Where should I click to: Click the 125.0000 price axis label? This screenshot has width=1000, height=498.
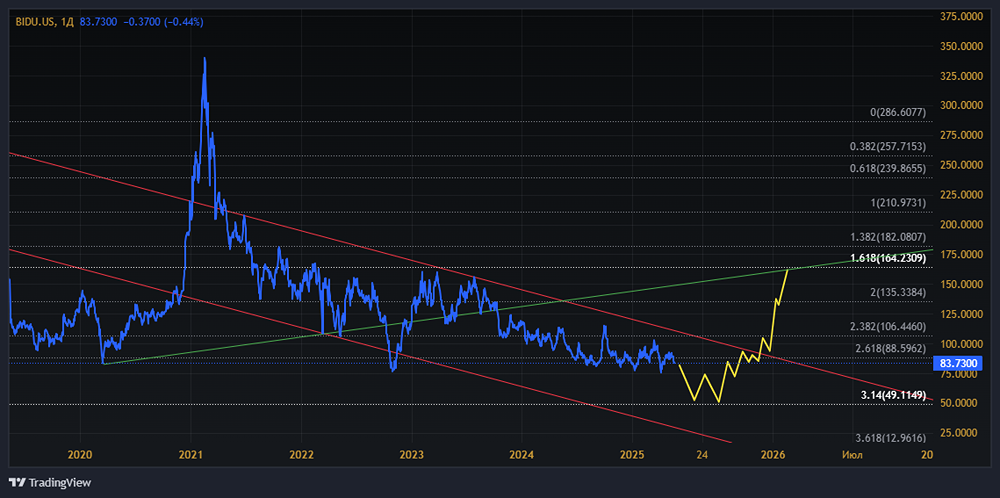[960, 314]
